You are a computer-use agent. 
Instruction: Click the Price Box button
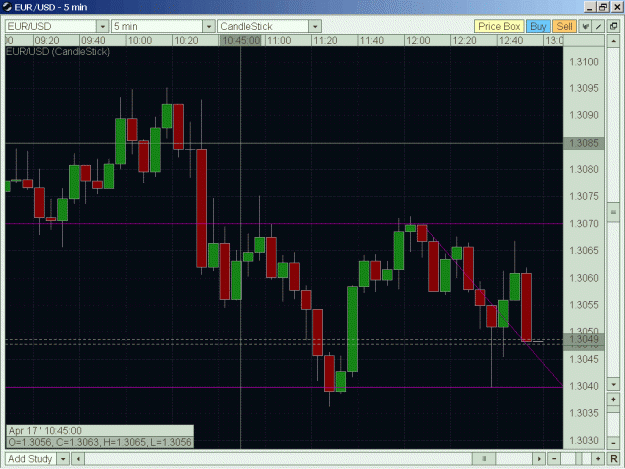499,26
